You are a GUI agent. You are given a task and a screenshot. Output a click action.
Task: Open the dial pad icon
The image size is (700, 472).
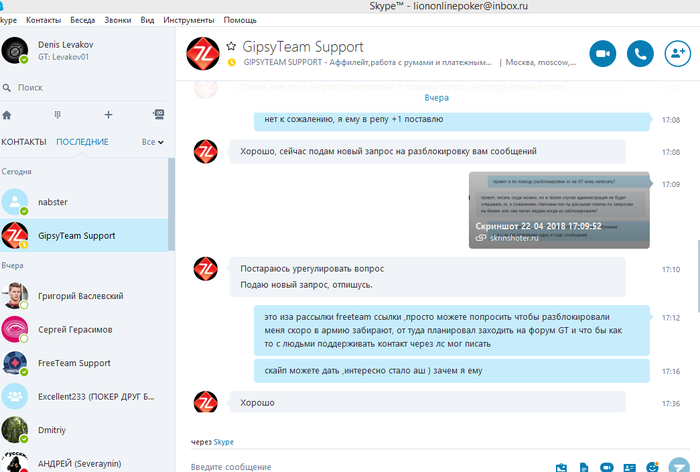[58, 115]
